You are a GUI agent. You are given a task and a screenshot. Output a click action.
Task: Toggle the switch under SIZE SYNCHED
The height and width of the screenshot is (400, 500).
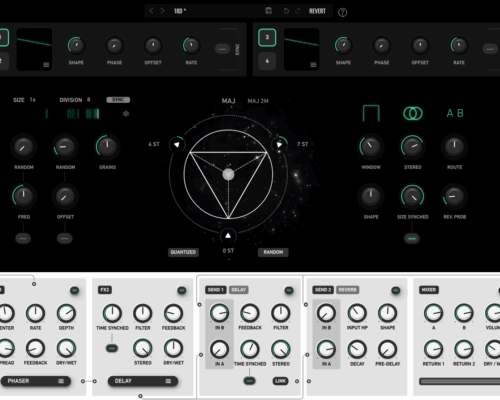(x=412, y=238)
